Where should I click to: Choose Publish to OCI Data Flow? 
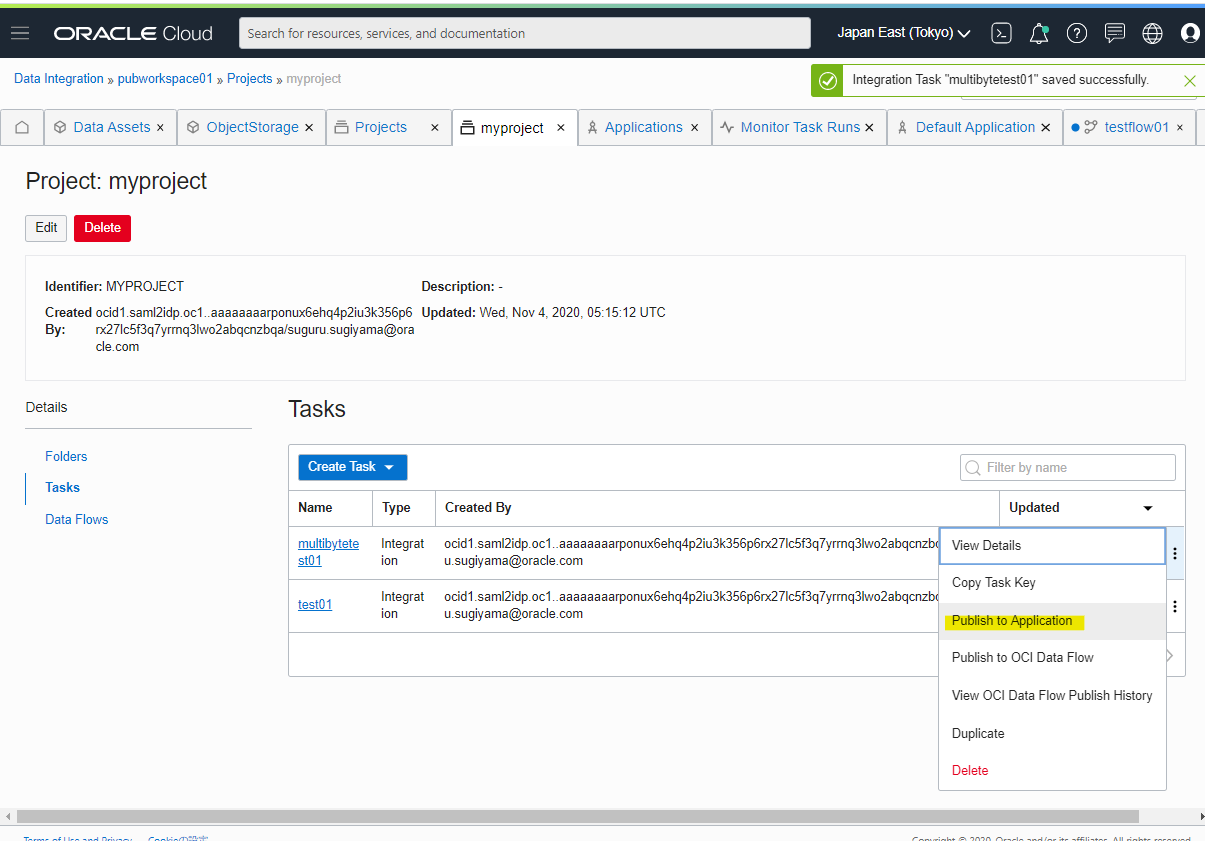point(1052,658)
